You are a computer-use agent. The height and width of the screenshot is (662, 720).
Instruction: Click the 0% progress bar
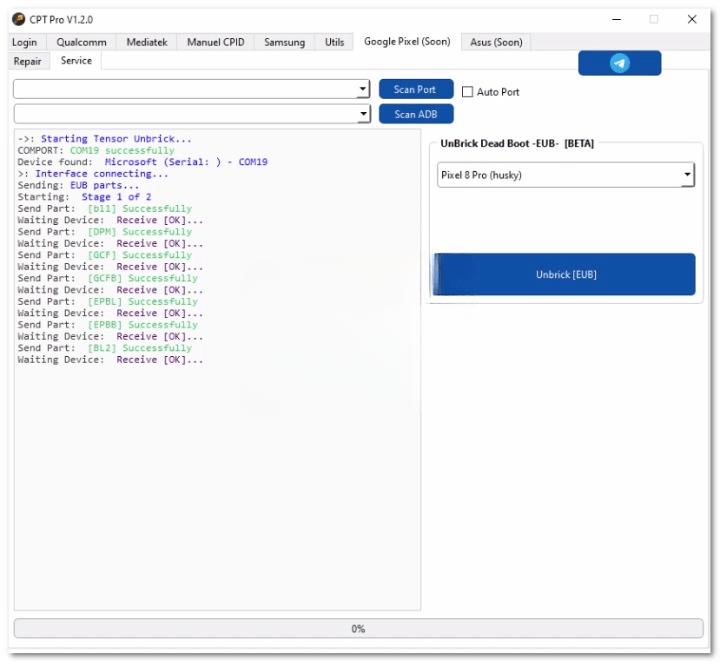point(358,628)
